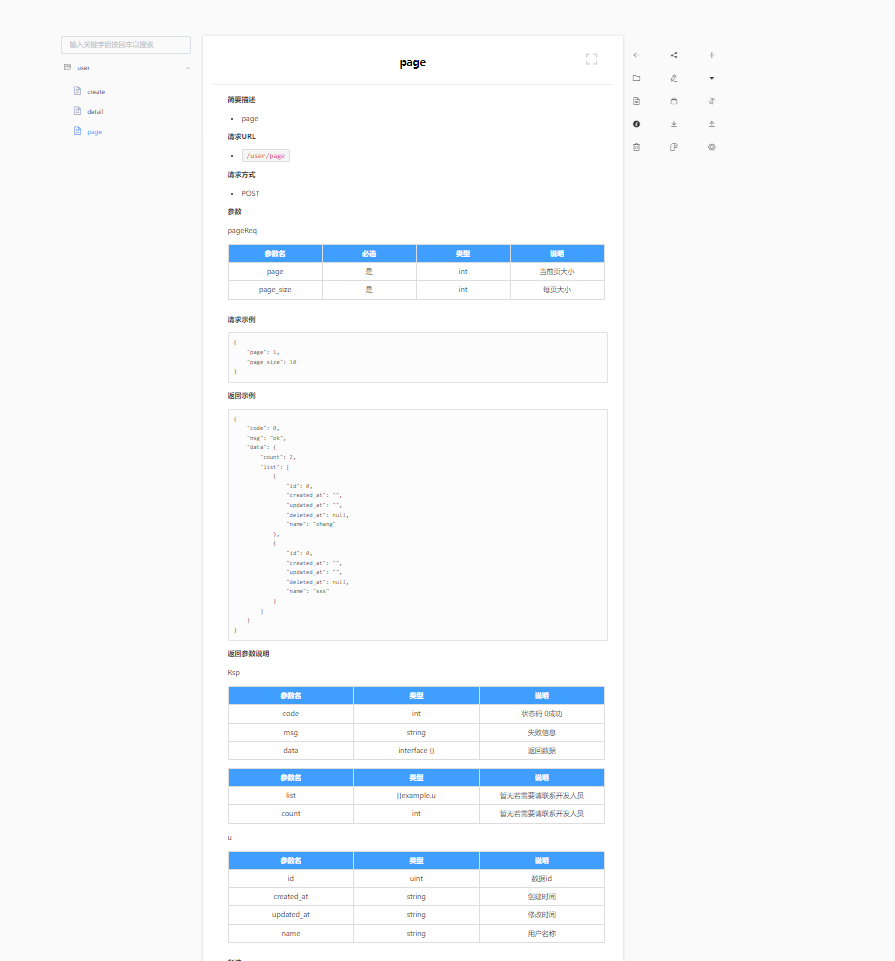Click the 'name' parameter cell in u table
The image size is (895, 961).
291,933
